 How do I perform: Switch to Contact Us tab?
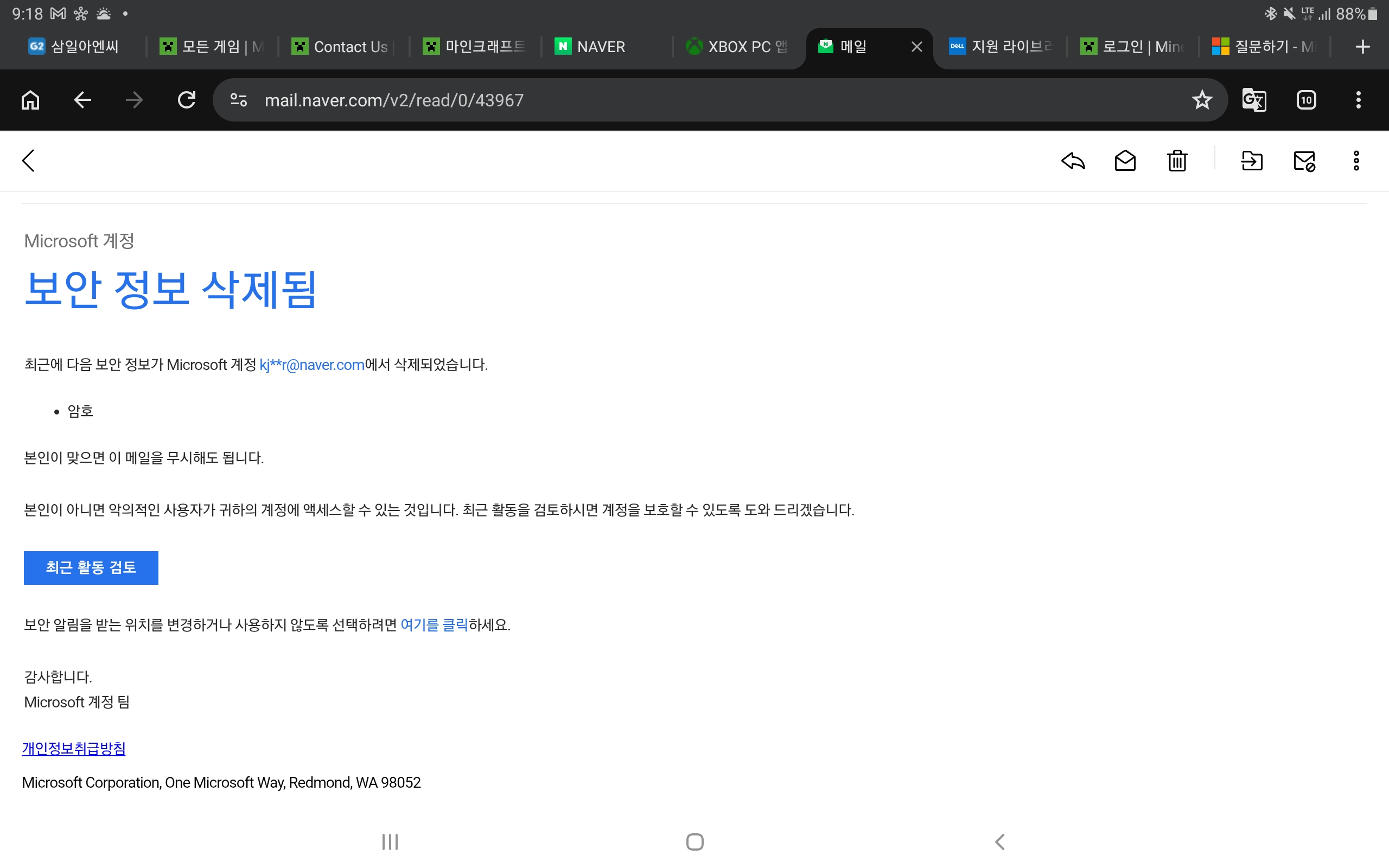(343, 47)
